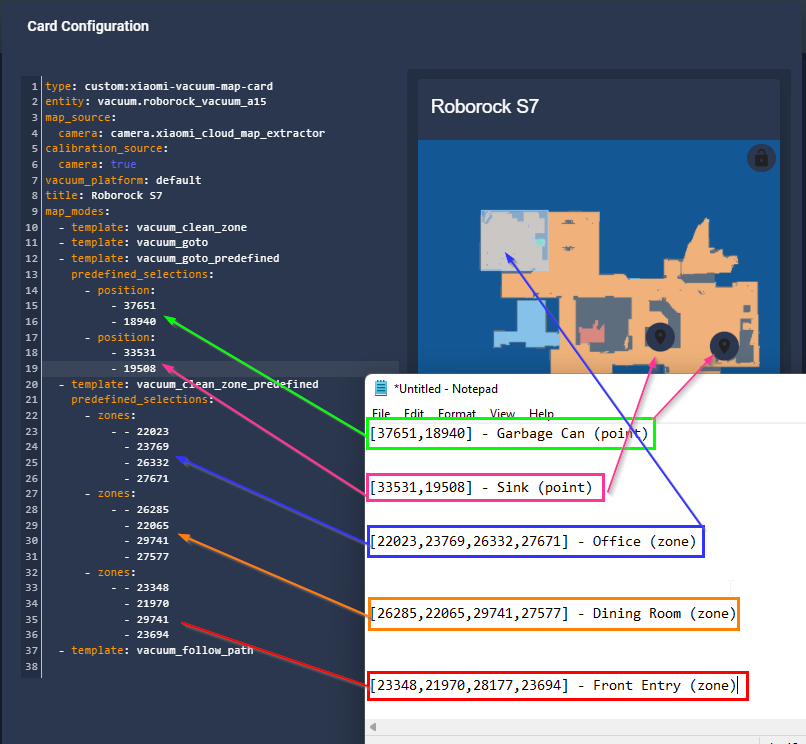The image size is (806, 744).
Task: Click the Card Configuration heading
Action: [x=88, y=26]
